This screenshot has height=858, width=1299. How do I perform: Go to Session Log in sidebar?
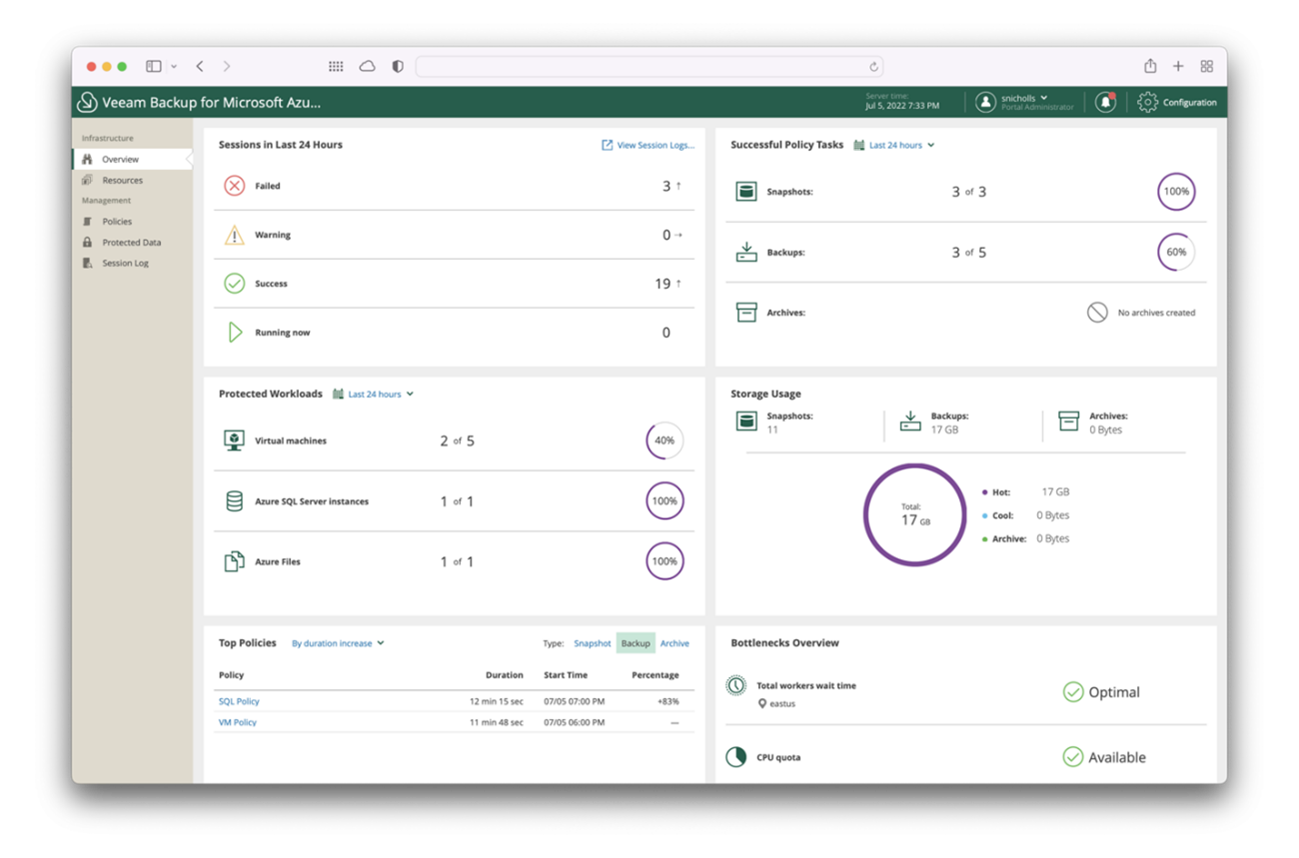(x=125, y=263)
